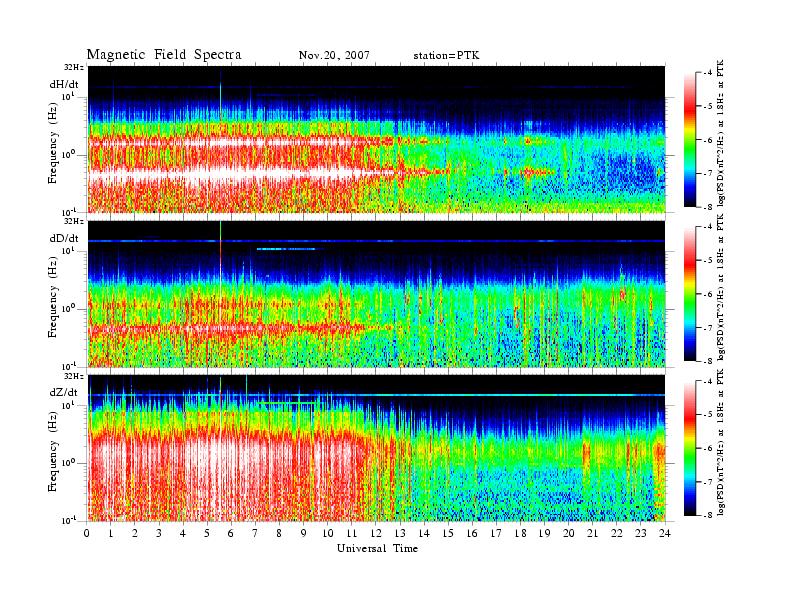Click inside the dD/dt spectrogram plot

pyautogui.click(x=377, y=294)
